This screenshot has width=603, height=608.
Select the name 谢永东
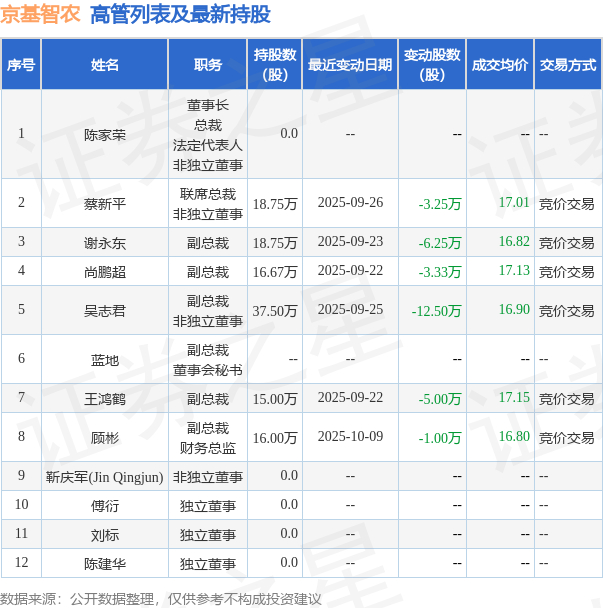pos(105,243)
